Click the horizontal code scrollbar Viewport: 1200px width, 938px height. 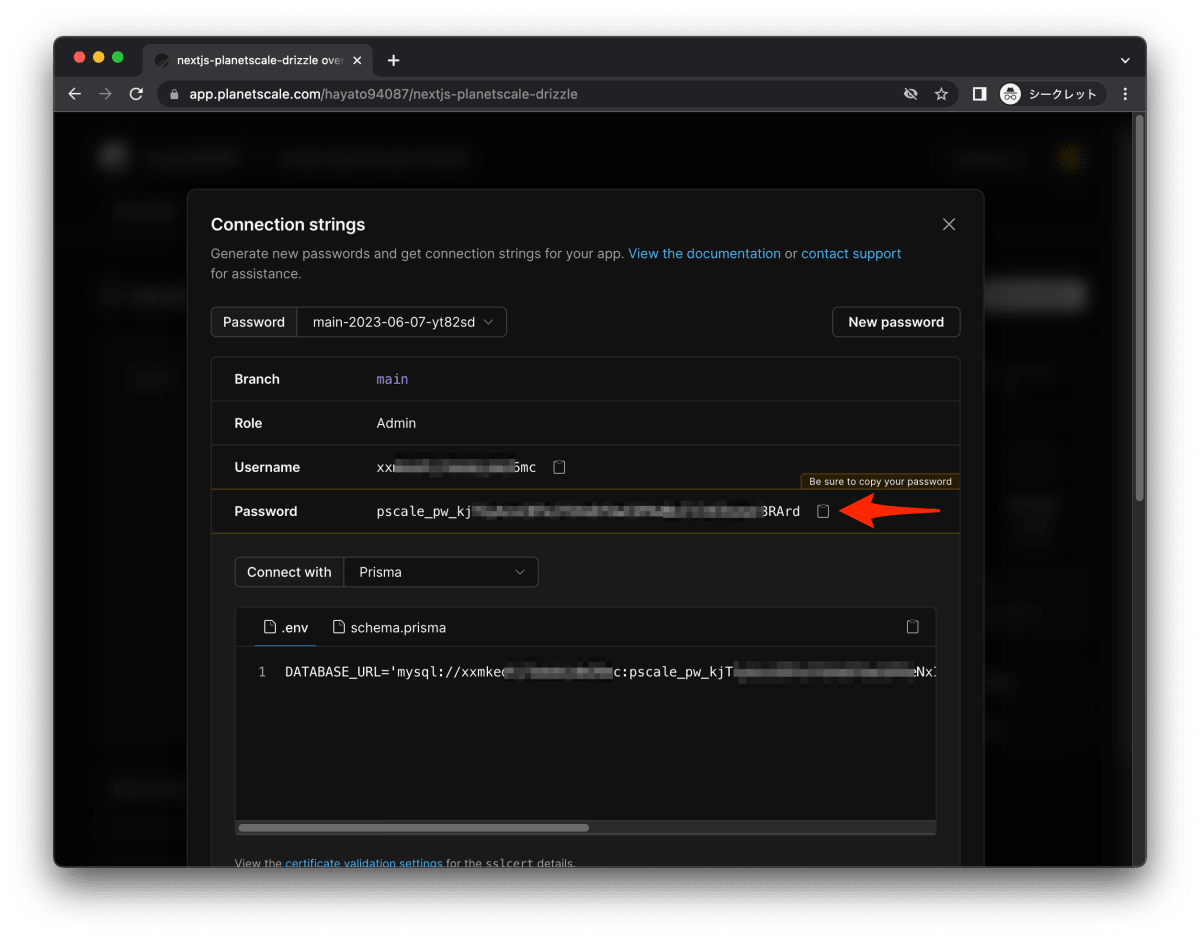click(x=413, y=827)
